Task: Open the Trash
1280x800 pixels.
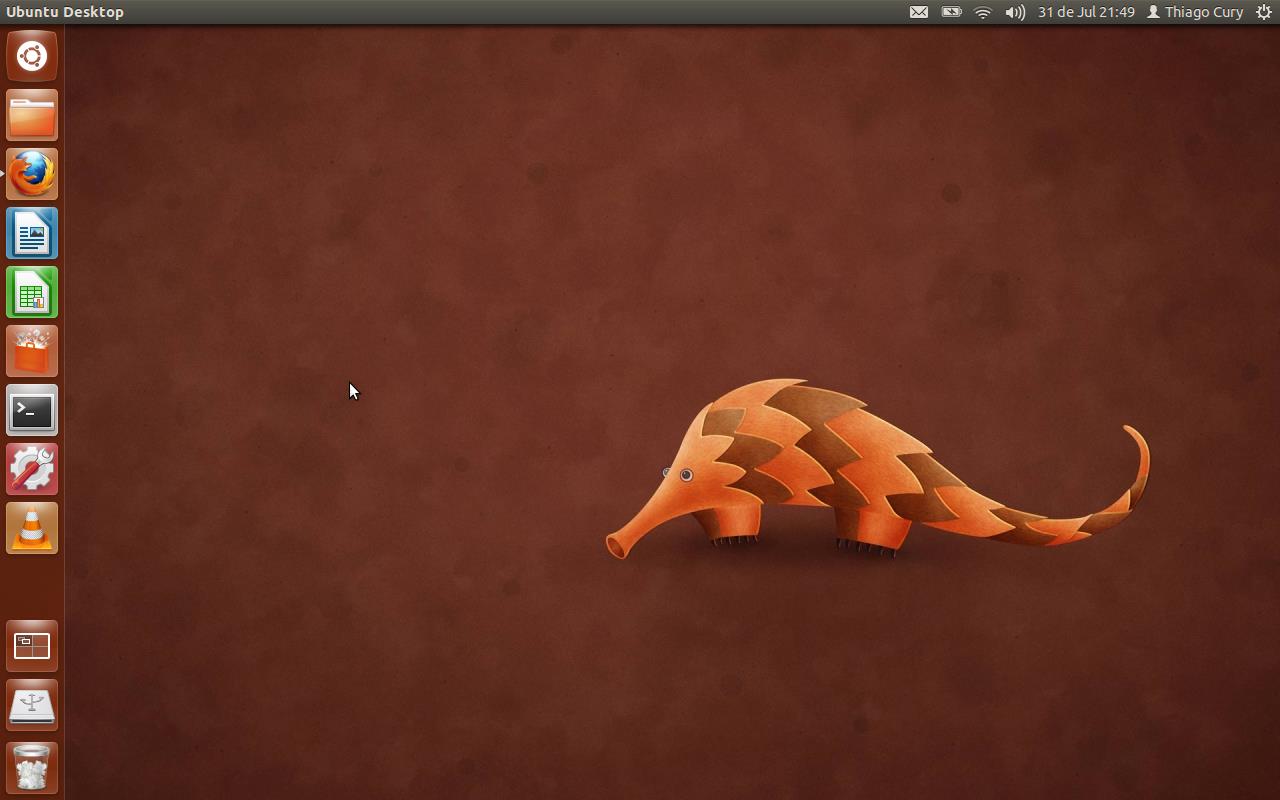Action: click(32, 766)
